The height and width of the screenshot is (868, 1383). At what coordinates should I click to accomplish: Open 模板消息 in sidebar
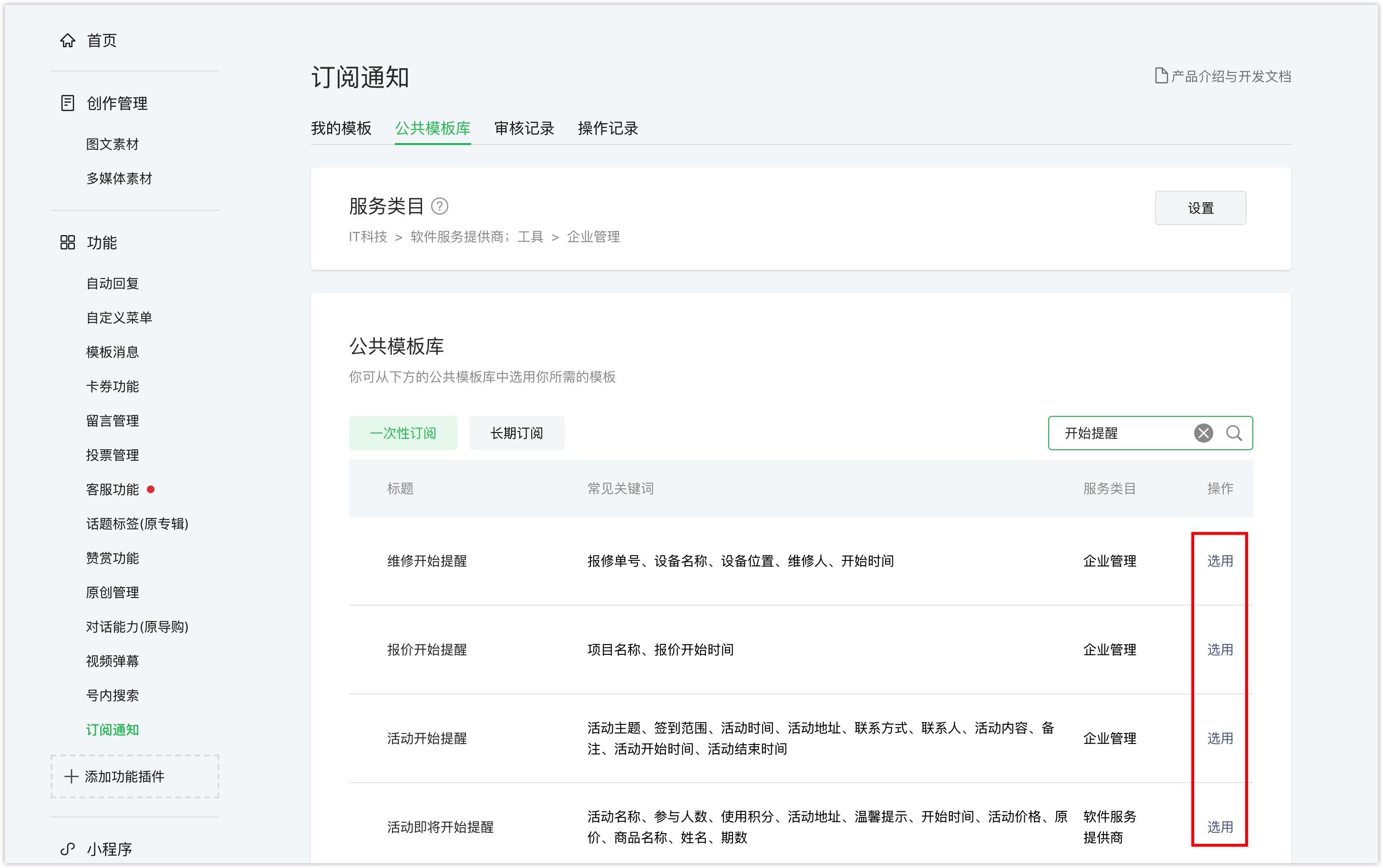113,352
